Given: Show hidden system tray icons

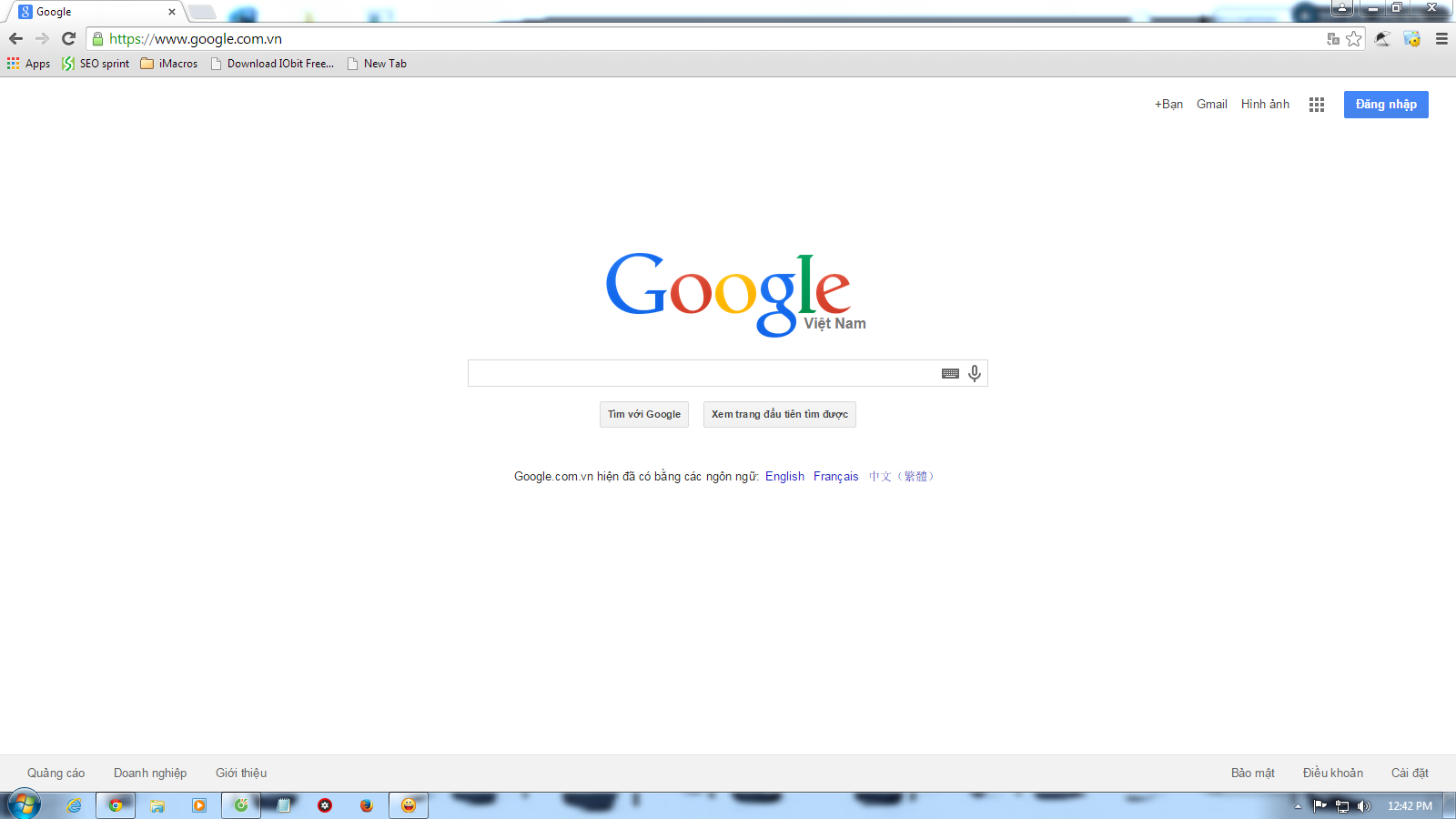Looking at the screenshot, I should coord(1298,805).
